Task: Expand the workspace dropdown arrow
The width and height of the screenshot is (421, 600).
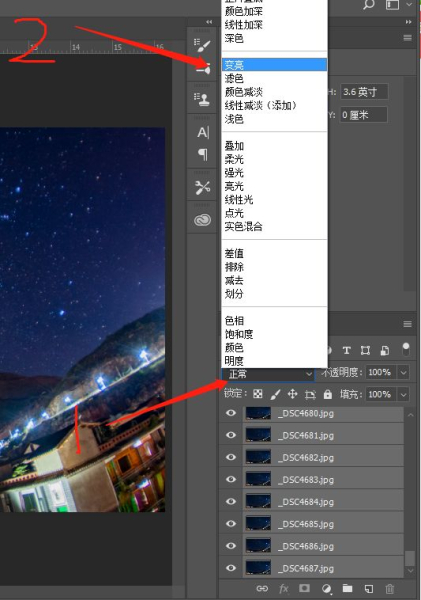Action: pos(409,5)
